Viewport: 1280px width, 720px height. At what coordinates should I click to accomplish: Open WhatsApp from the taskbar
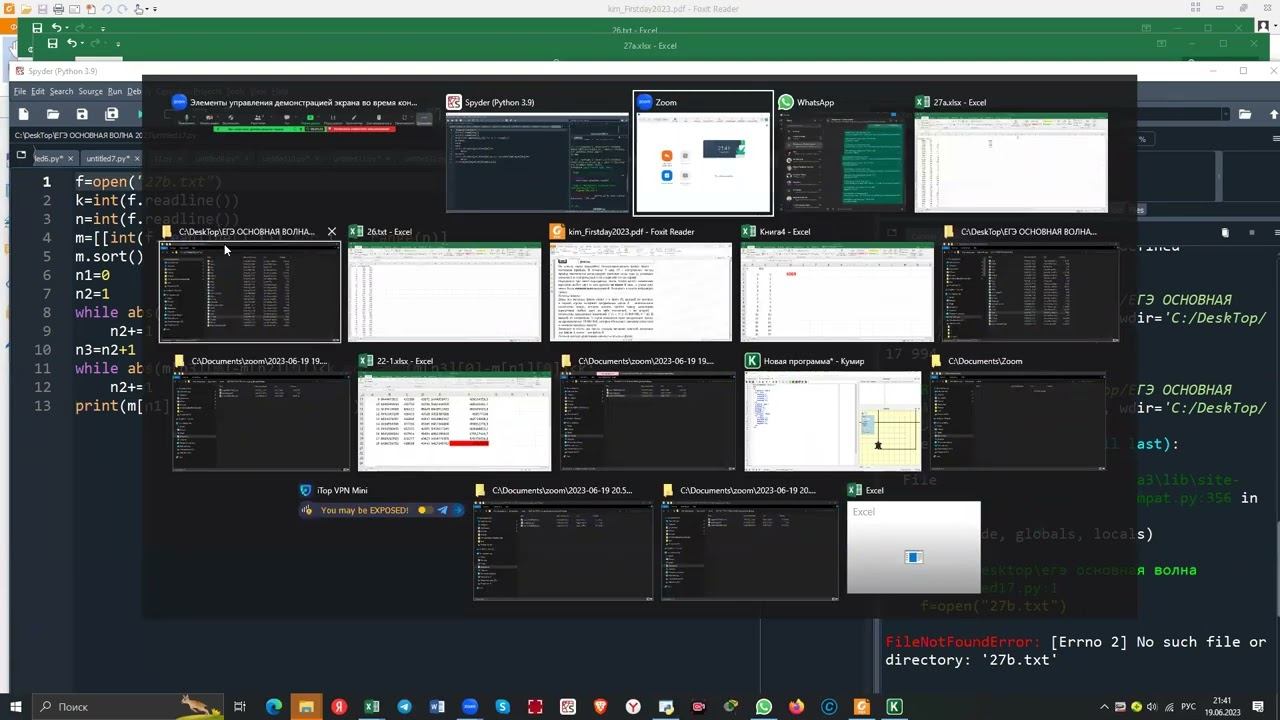(764, 707)
